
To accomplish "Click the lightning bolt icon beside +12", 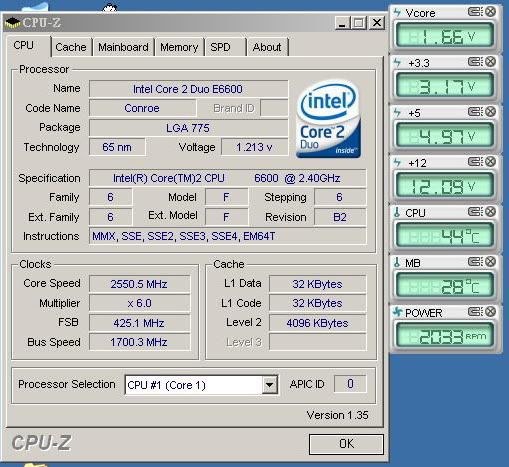I will pos(397,162).
